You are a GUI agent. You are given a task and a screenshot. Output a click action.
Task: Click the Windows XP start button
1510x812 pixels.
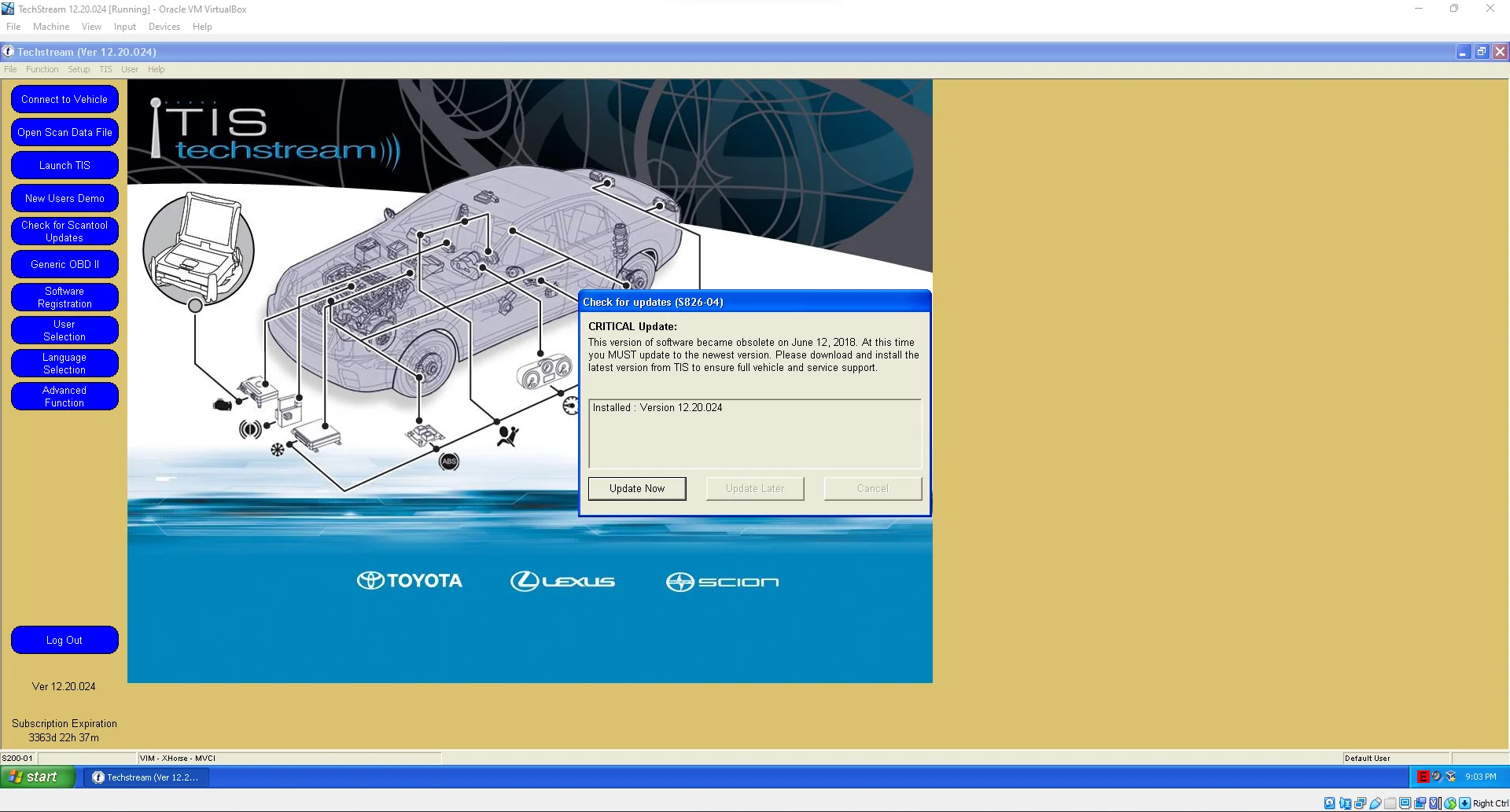pyautogui.click(x=38, y=777)
